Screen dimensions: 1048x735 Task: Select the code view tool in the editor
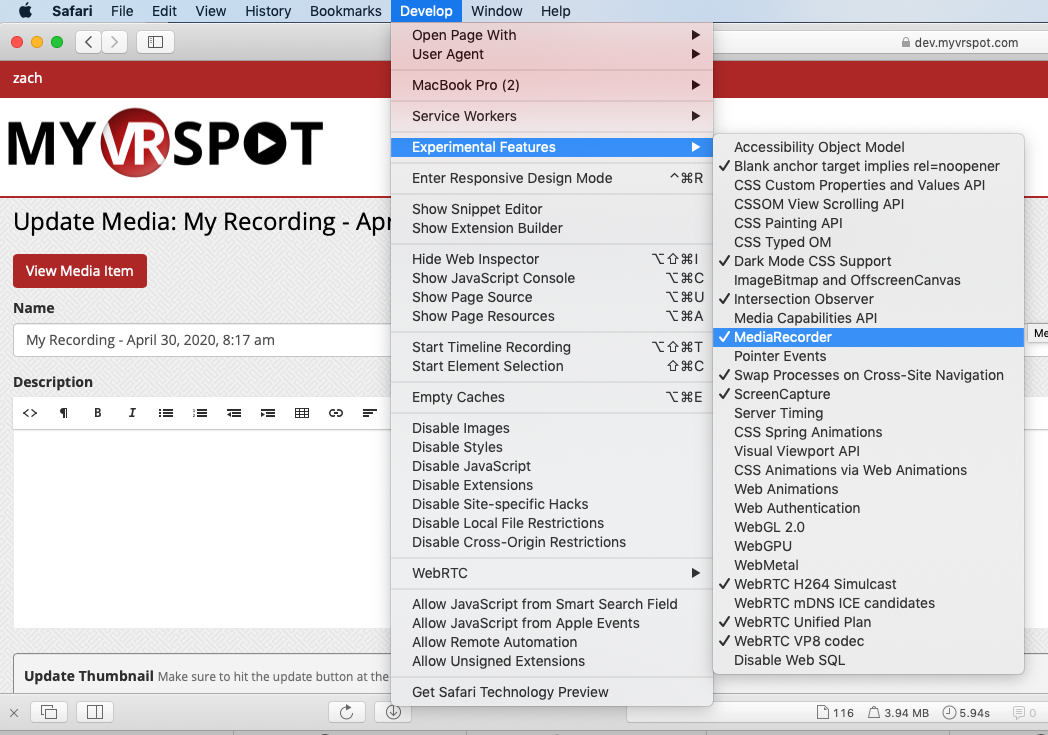(x=30, y=412)
